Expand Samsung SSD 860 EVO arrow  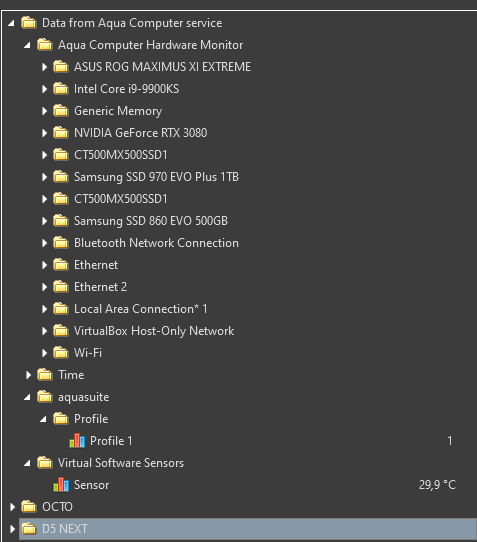click(44, 221)
